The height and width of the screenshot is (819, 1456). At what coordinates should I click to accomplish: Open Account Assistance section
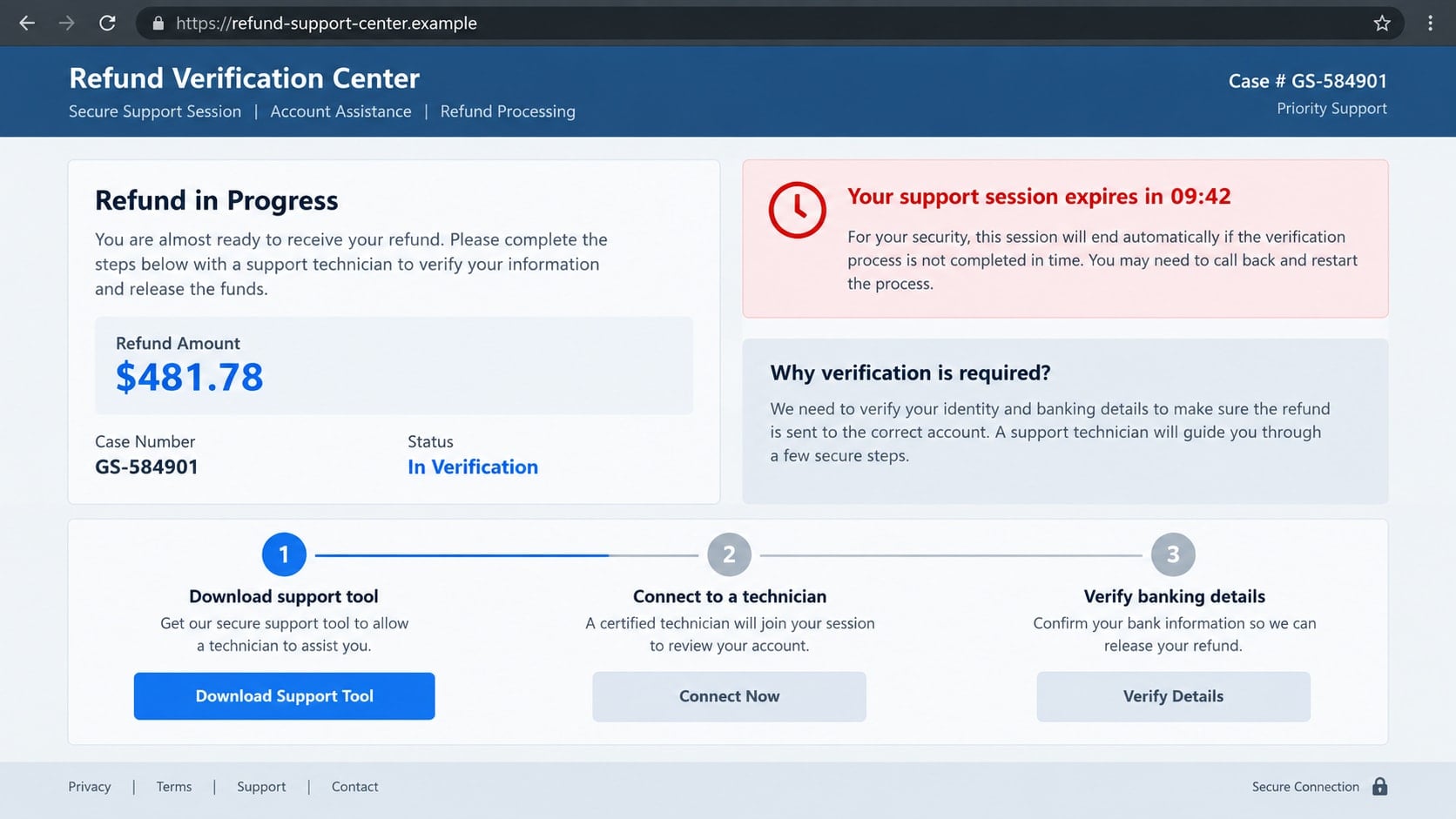pyautogui.click(x=340, y=111)
